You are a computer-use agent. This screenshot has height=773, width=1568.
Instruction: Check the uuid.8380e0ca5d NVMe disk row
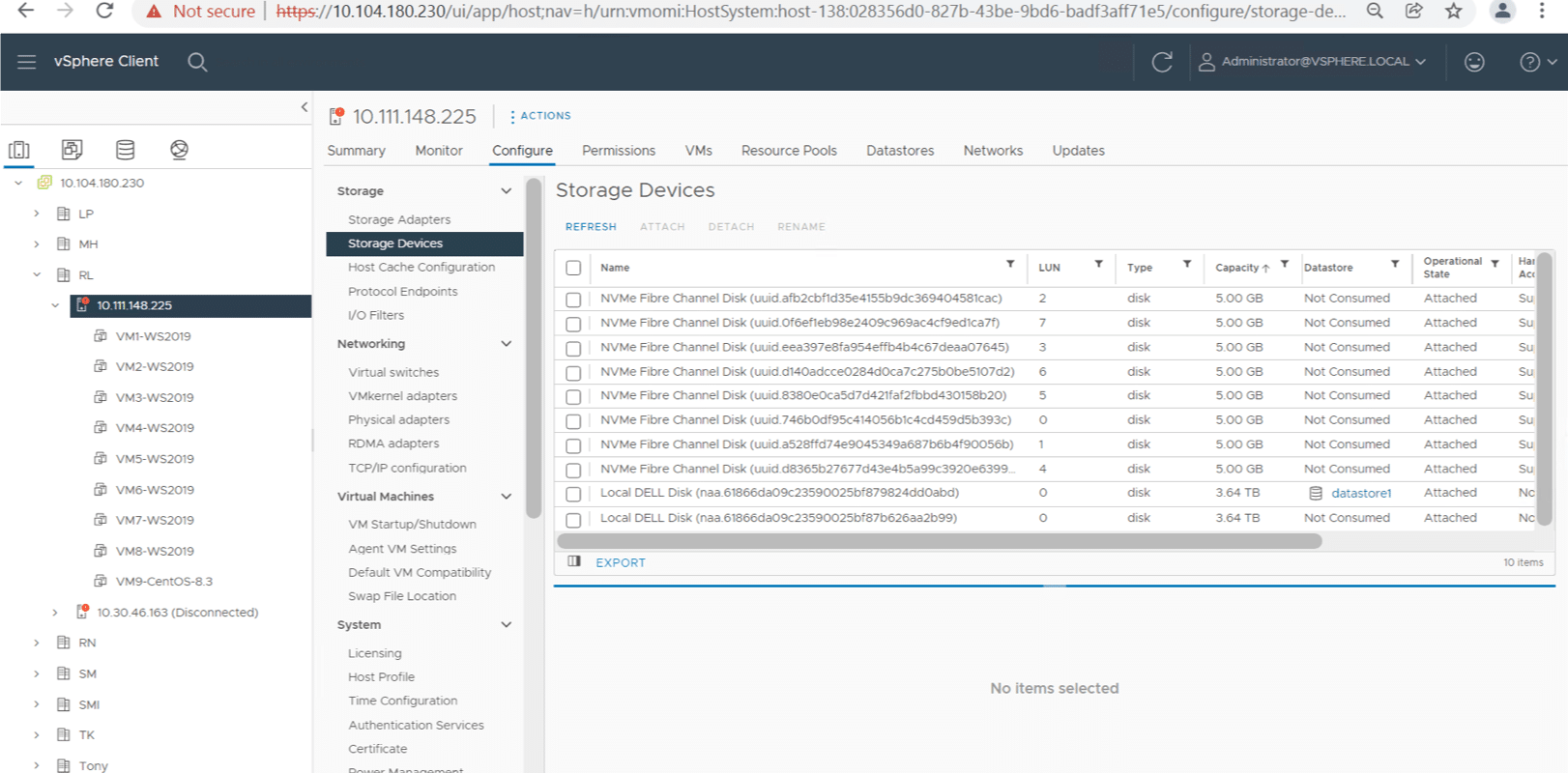click(x=573, y=397)
